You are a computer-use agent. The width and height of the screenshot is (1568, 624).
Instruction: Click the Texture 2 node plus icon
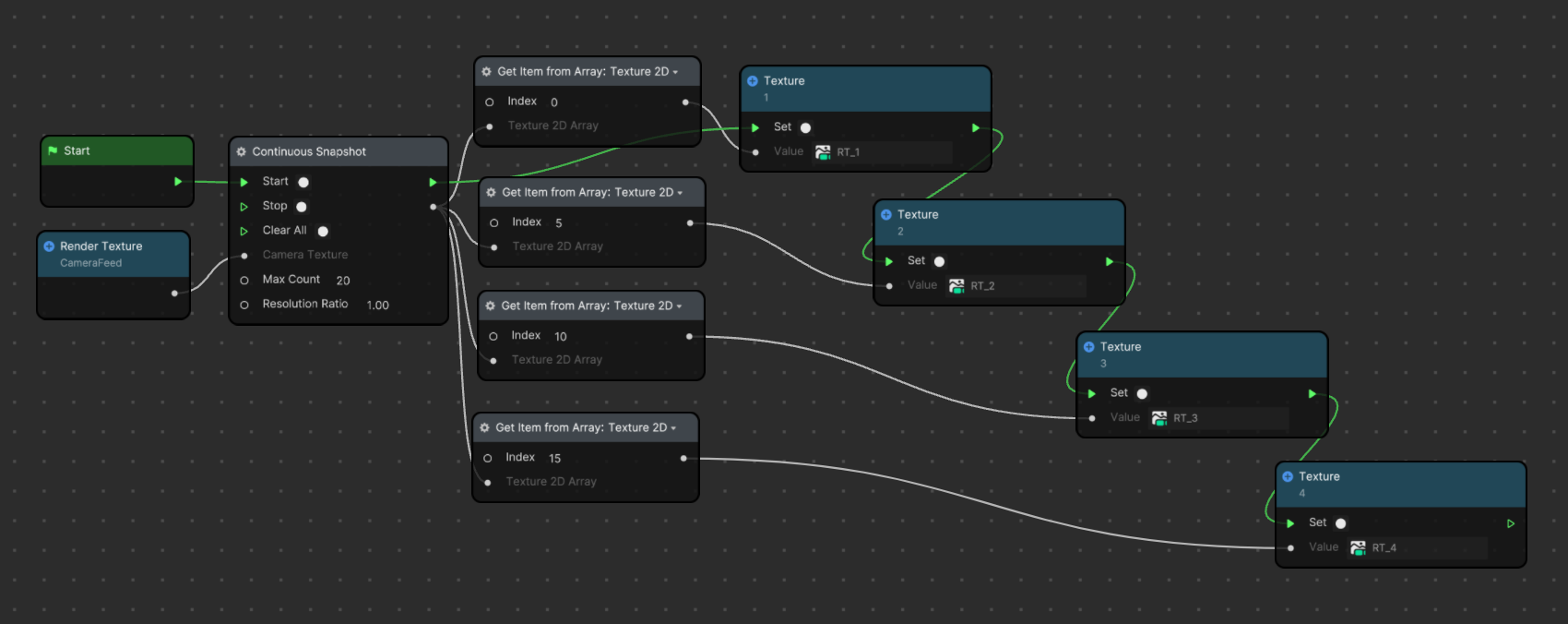tap(886, 214)
